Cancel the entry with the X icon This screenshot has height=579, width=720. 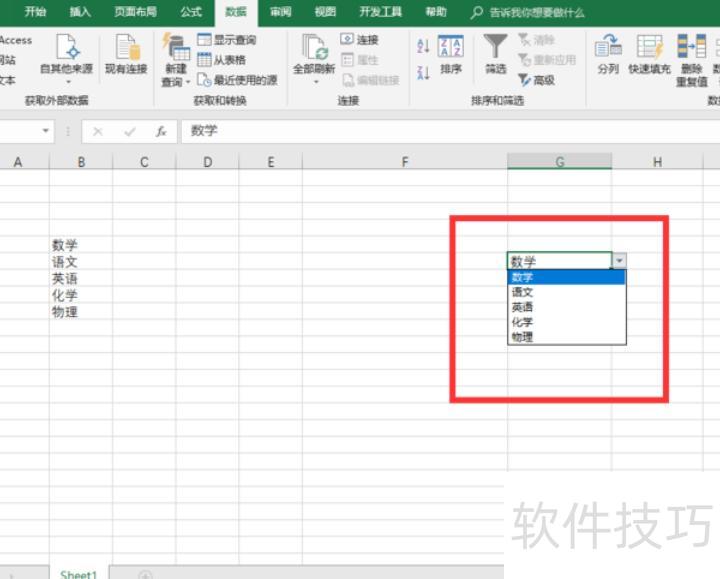pyautogui.click(x=97, y=132)
